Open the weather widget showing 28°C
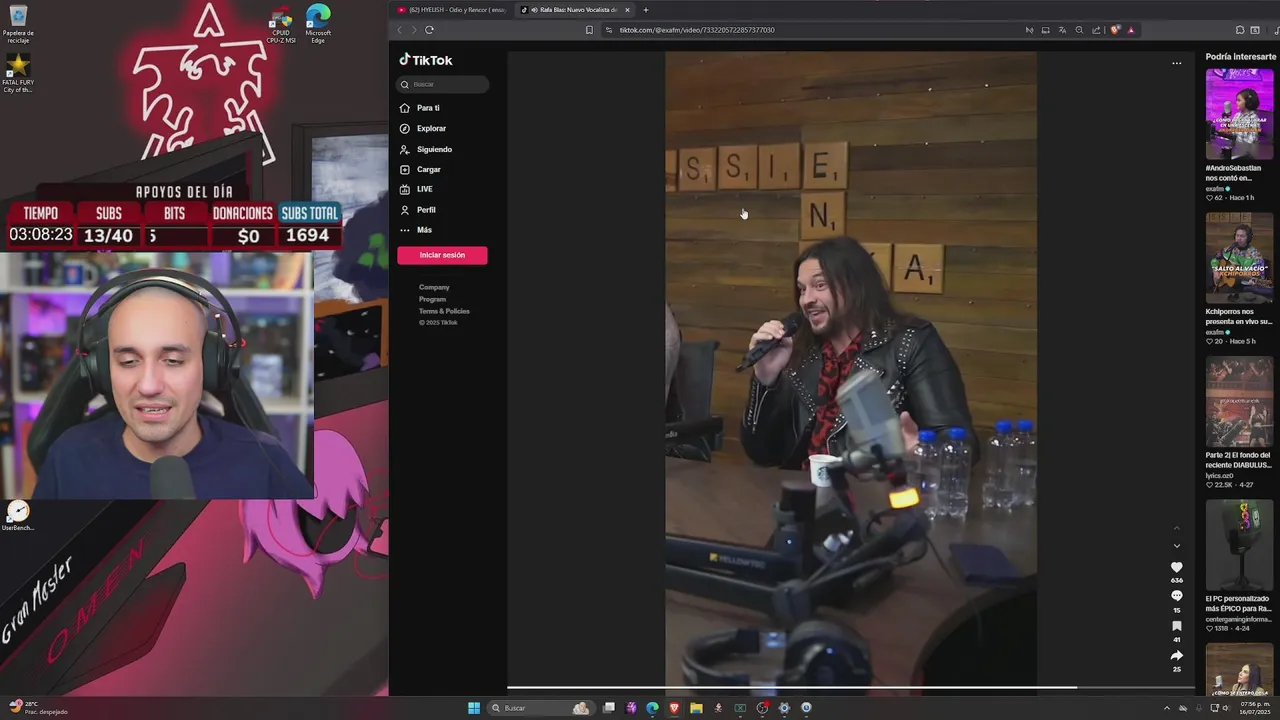This screenshot has height=720, width=1280. tap(40, 708)
